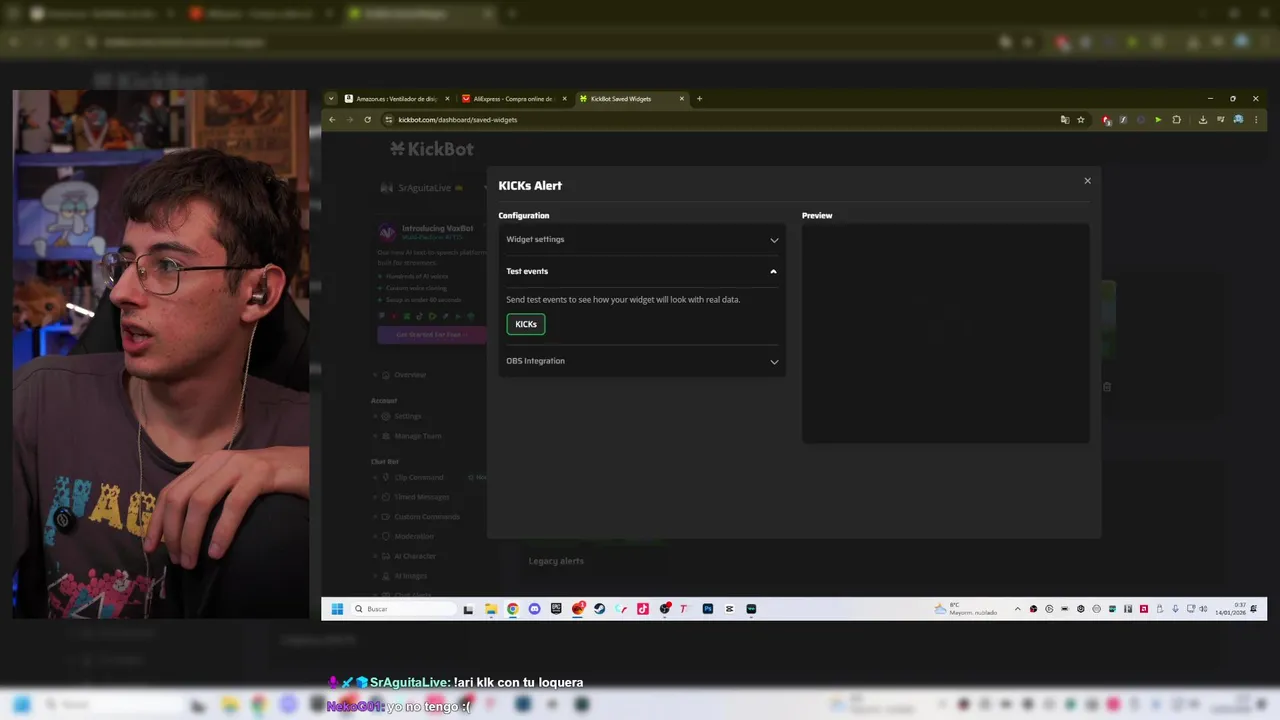This screenshot has width=1280, height=720.
Task: Close the AliExpress tab
Action: pyautogui.click(x=564, y=99)
